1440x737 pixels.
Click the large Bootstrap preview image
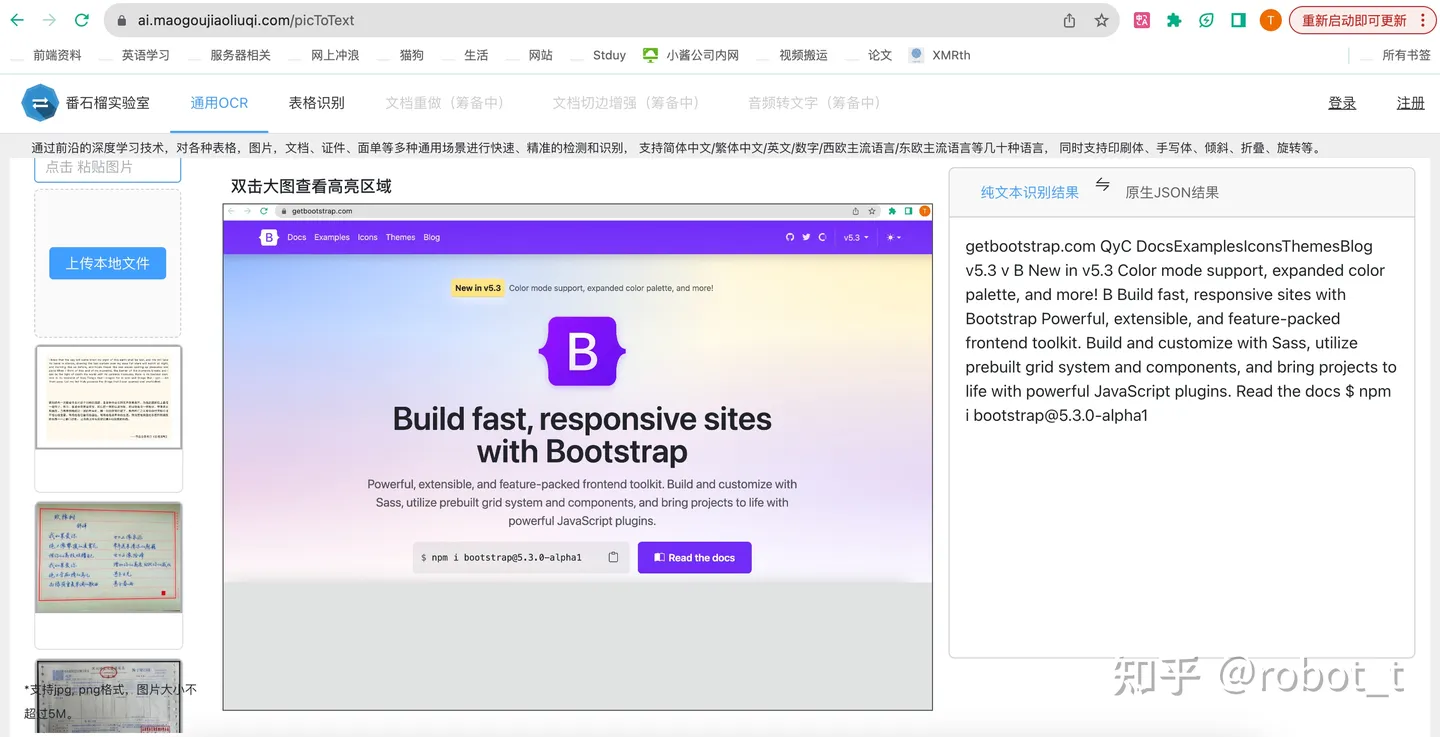tap(577, 457)
